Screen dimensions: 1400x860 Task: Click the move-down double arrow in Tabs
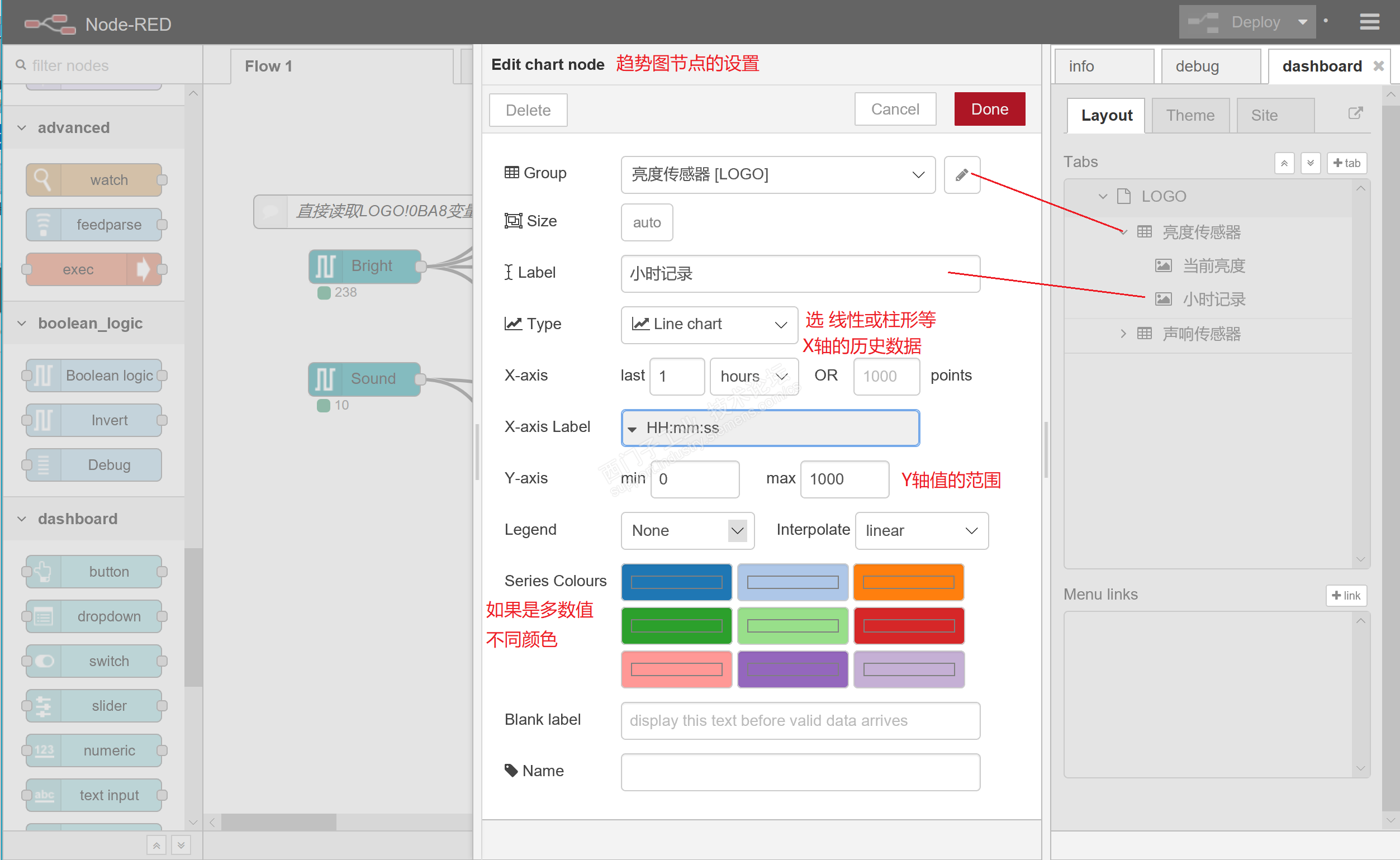[1310, 163]
